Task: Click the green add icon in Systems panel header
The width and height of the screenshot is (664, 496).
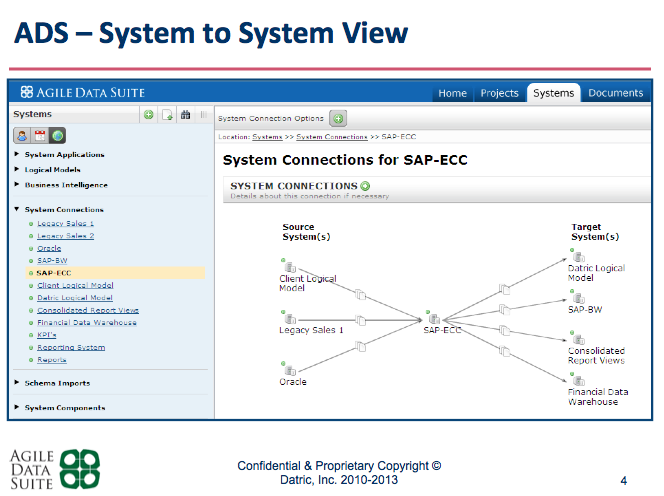Action: [149, 114]
